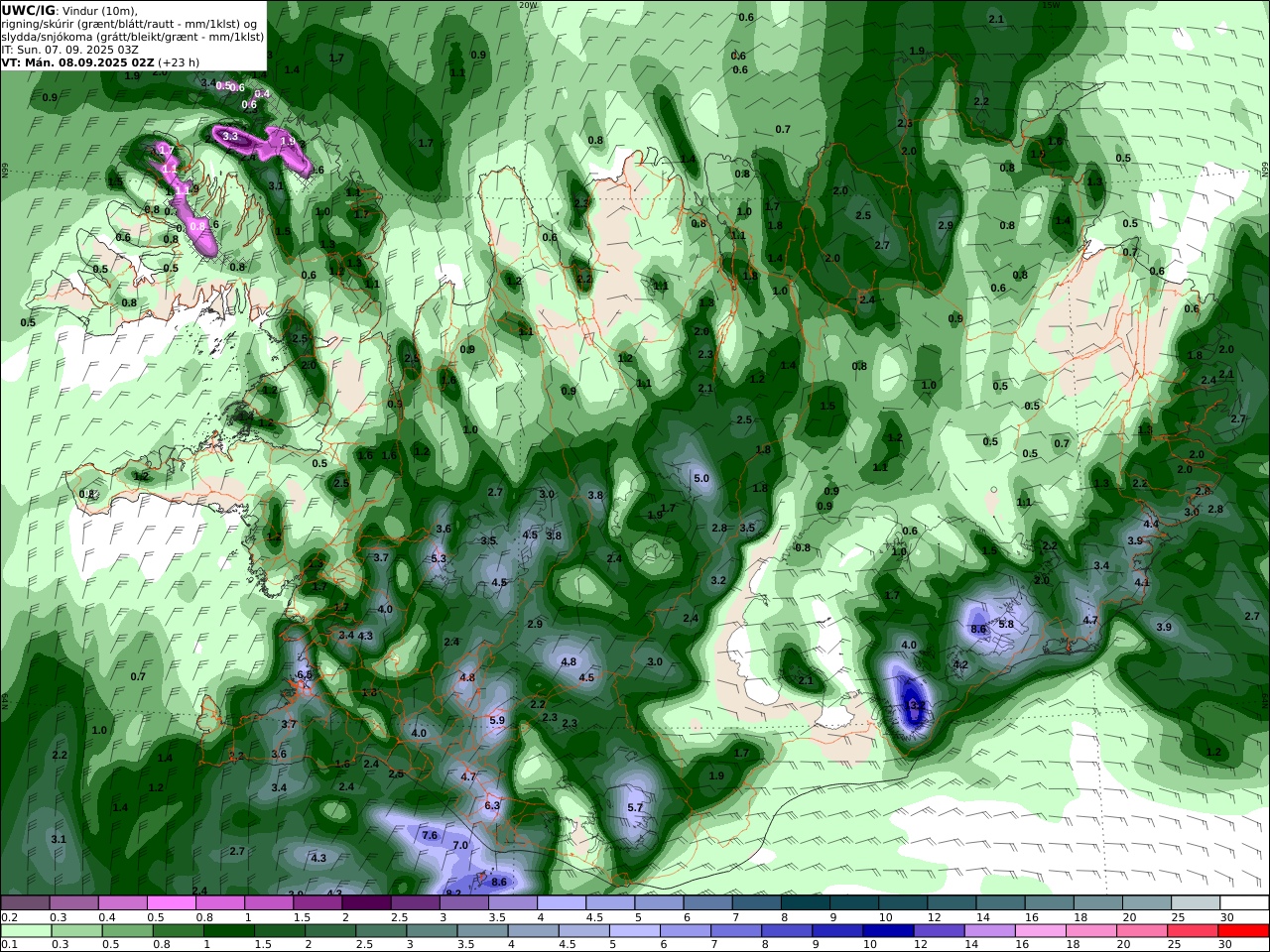1270x952 pixels.
Task: Click the 5.0 precipitation value on the map
Action: point(701,479)
